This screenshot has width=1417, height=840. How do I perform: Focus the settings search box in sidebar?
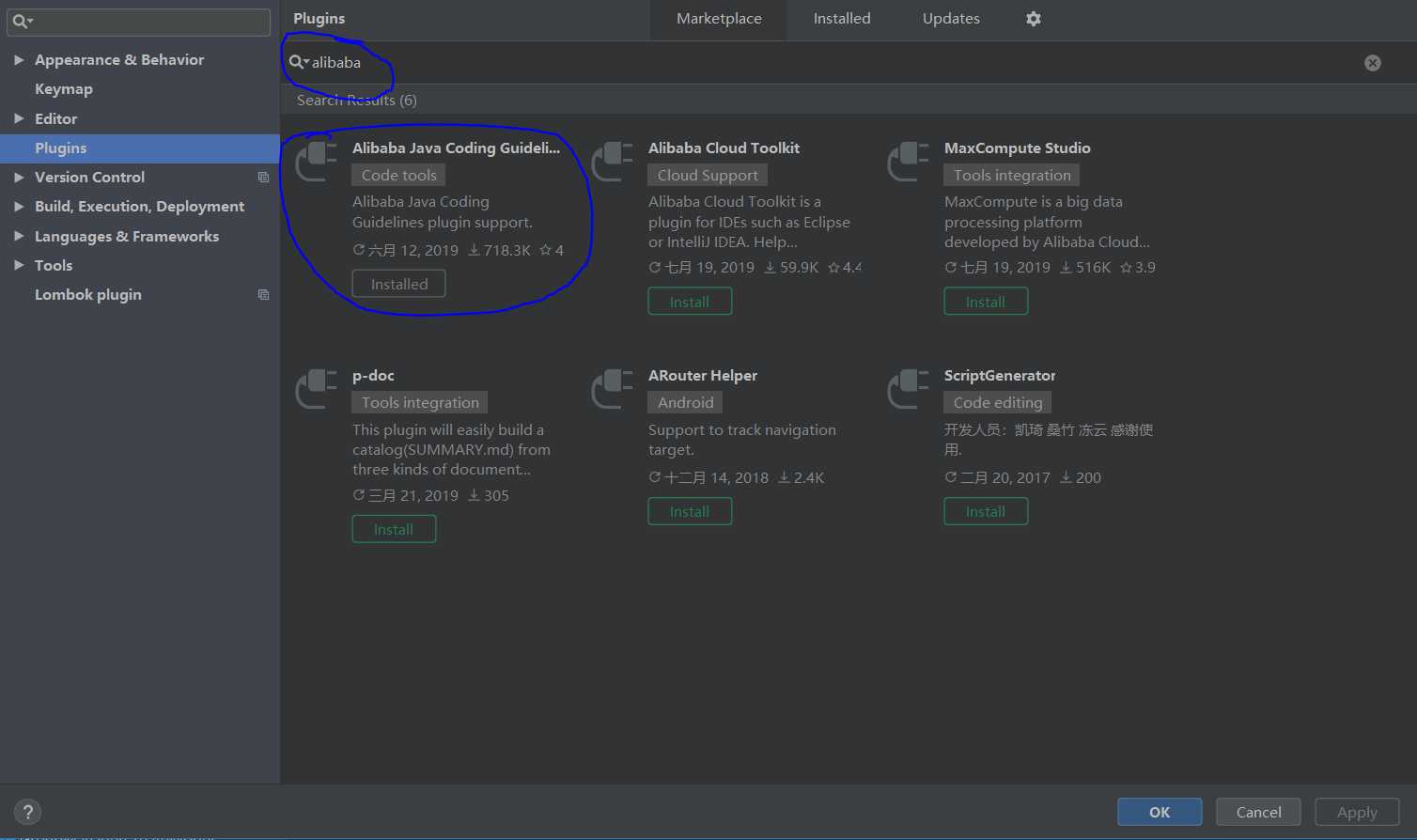pyautogui.click(x=139, y=21)
